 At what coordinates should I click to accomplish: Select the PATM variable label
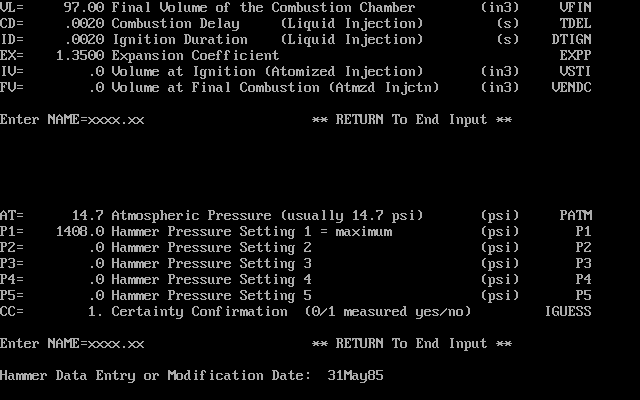575,215
